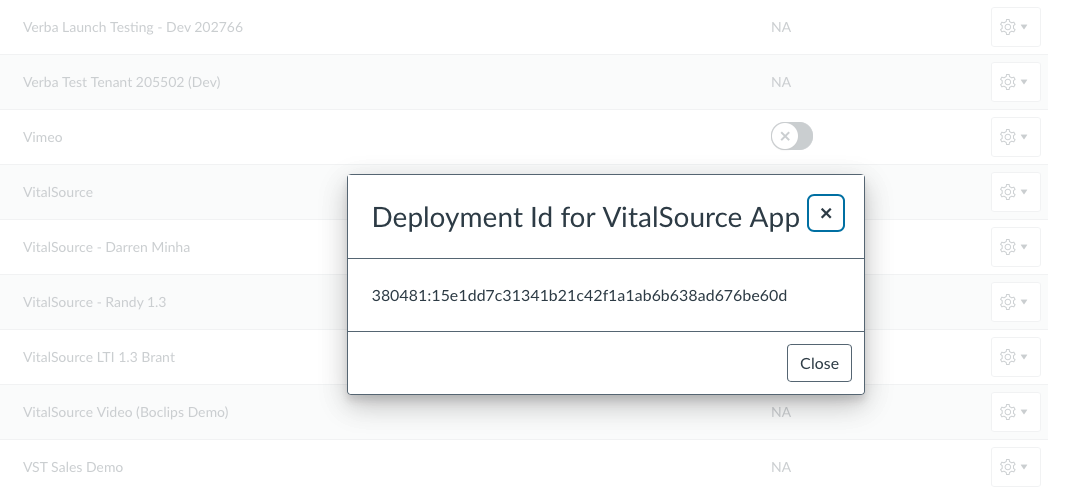Open gear menu for VST Sales Demo
Image resolution: width=1074 pixels, height=490 pixels.
1015,467
